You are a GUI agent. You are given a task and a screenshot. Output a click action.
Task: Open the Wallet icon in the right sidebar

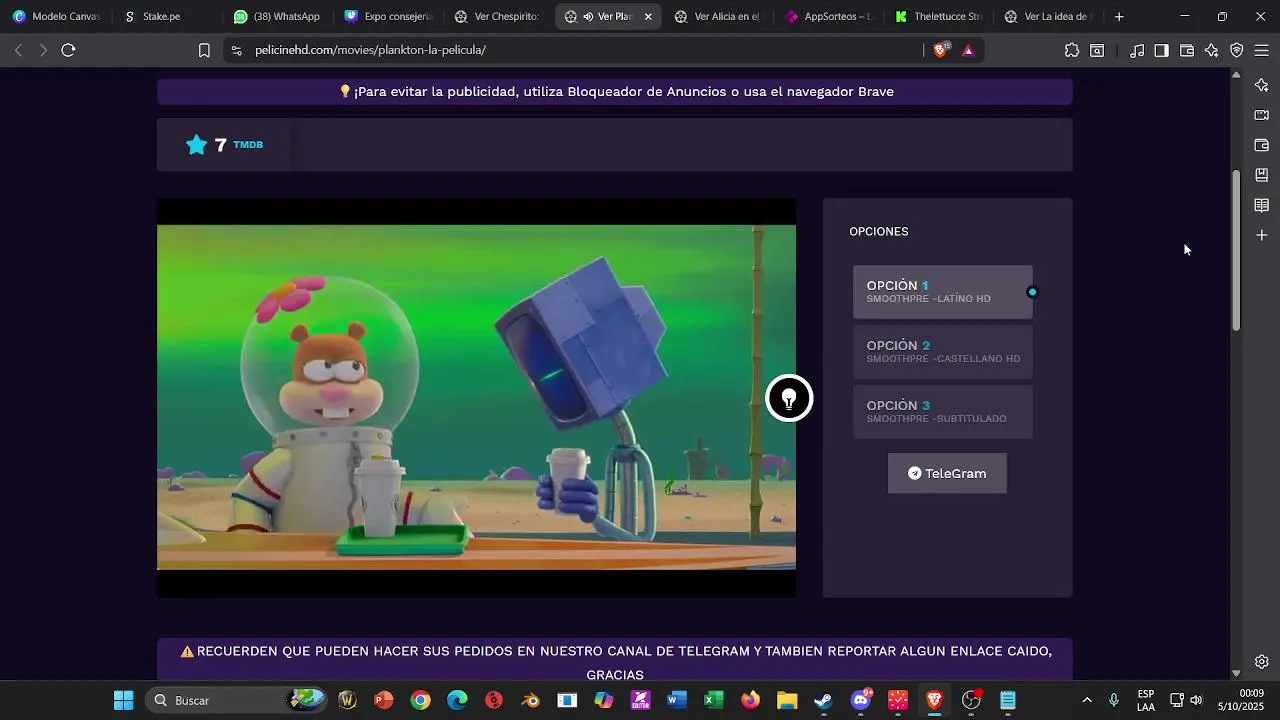[1262, 145]
